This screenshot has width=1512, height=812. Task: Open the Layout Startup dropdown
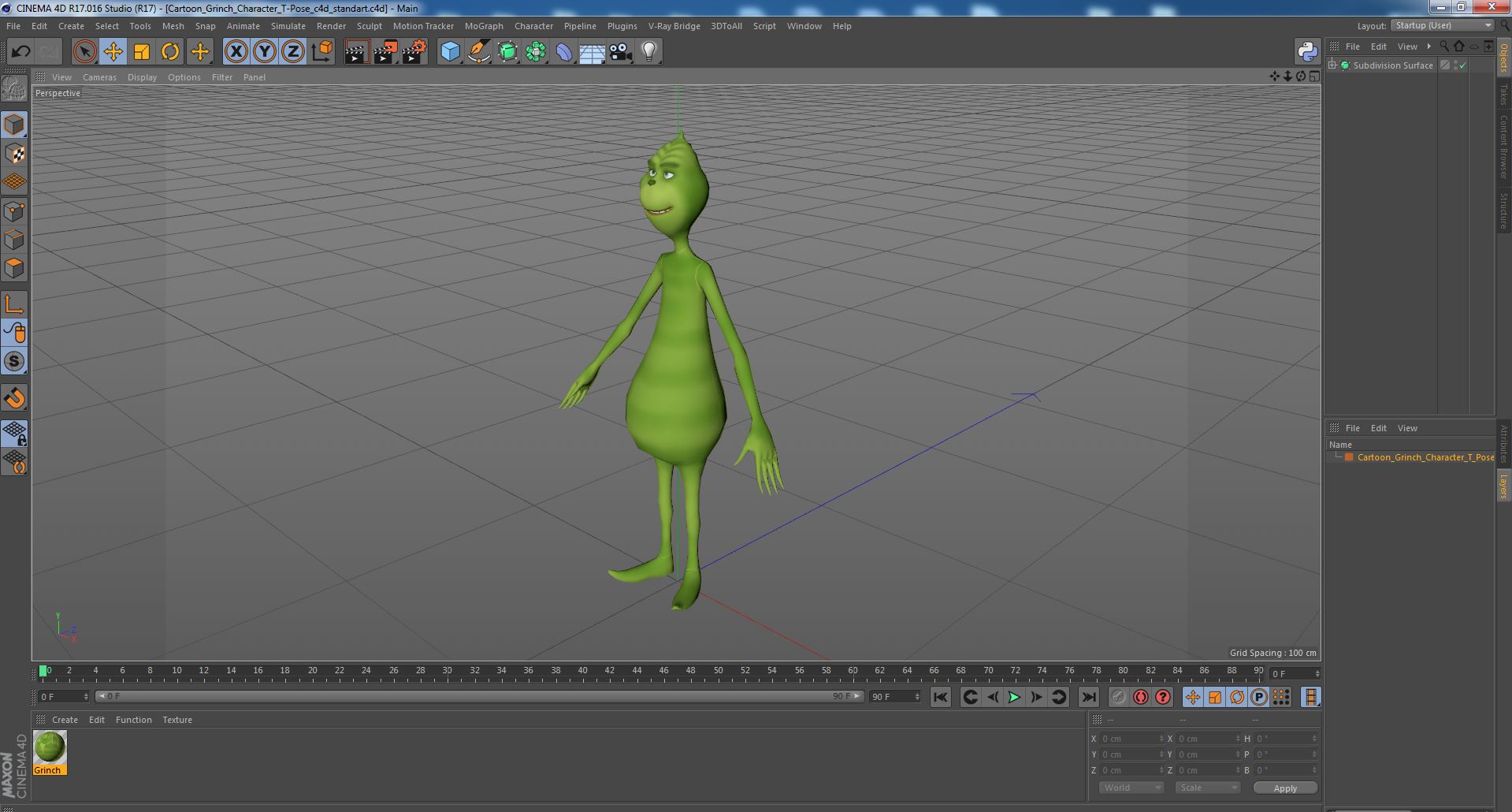(x=1443, y=25)
